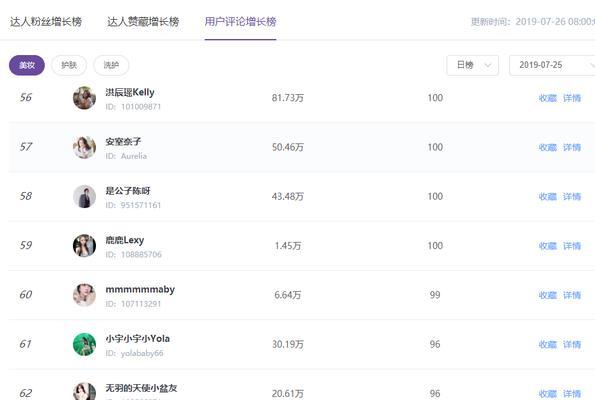Screen dimensions: 595x400
Task: Click 收藏 for 是公子陈呀 row
Action: click(x=548, y=197)
